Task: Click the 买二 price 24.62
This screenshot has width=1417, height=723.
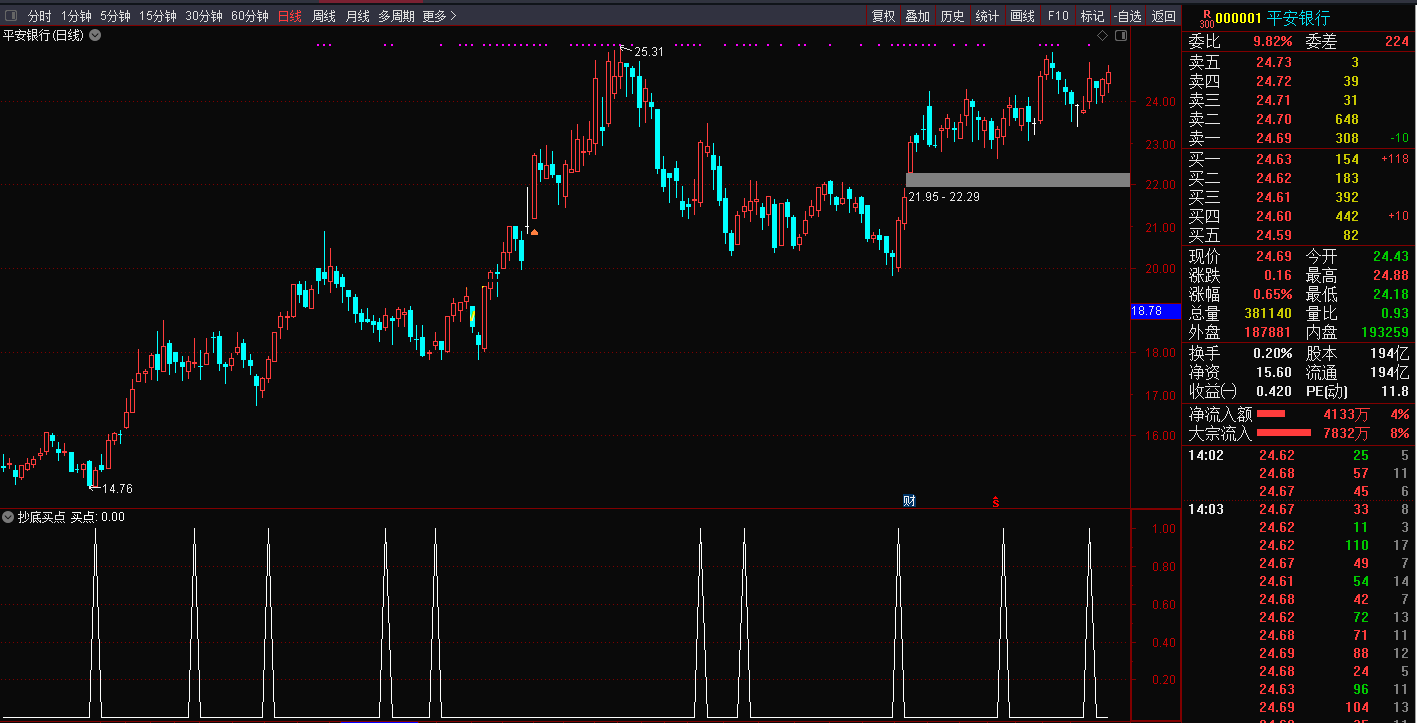Action: pos(1274,178)
